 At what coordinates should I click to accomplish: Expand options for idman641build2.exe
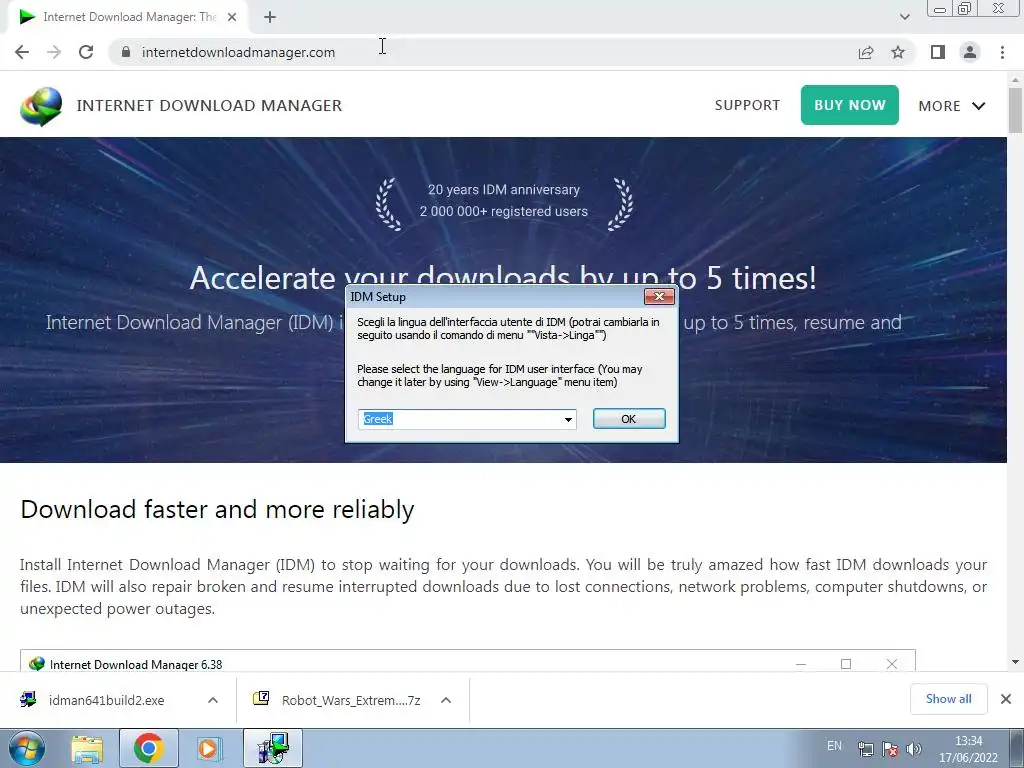[x=213, y=700]
